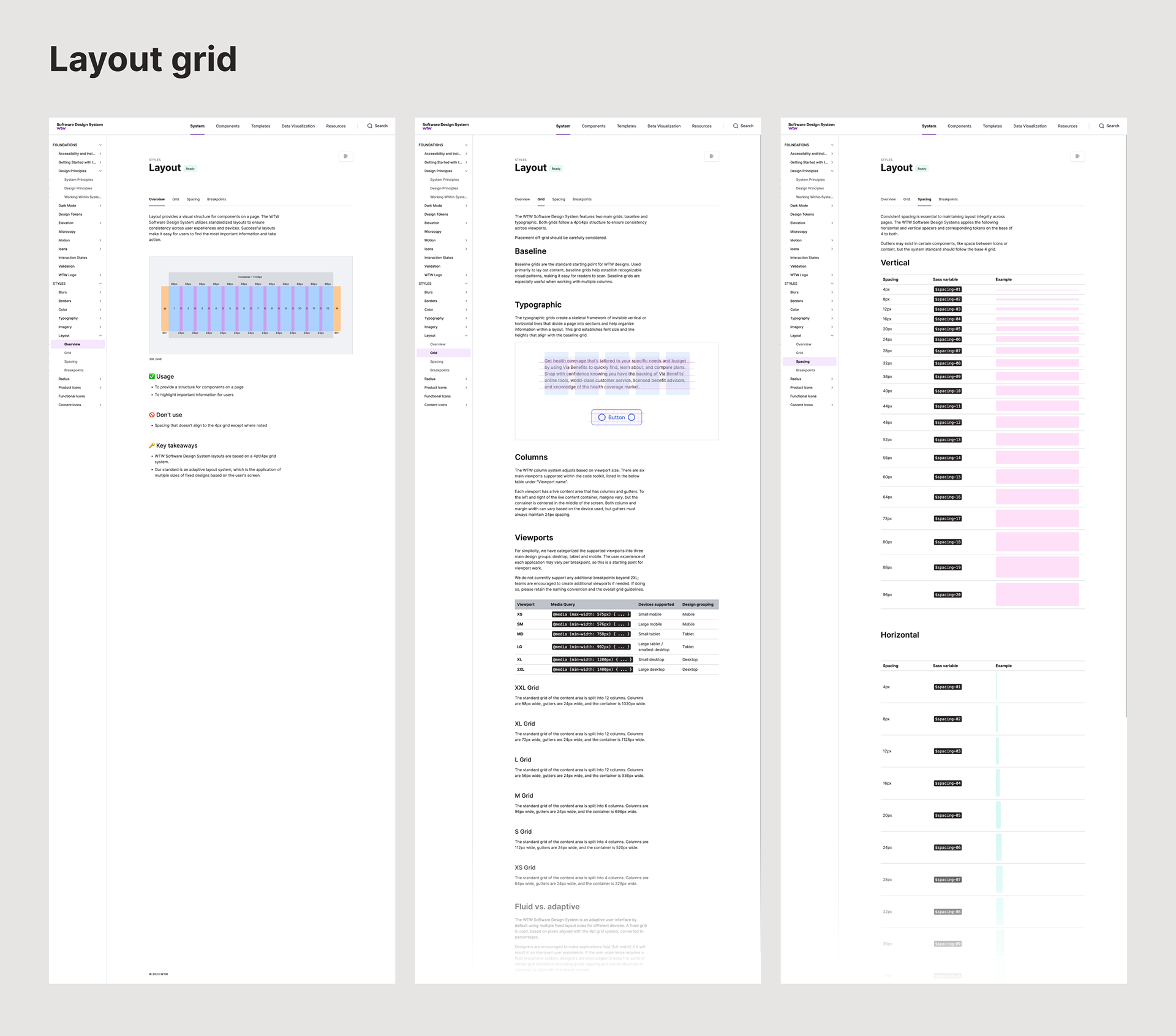Image resolution: width=1176 pixels, height=1036 pixels.
Task: Open Microcopy in the Spacing page sidebar
Action: coord(799,232)
